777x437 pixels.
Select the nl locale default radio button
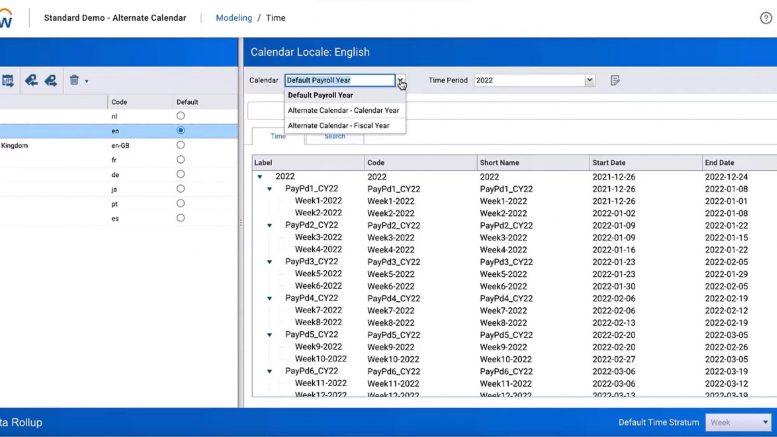coord(180,116)
